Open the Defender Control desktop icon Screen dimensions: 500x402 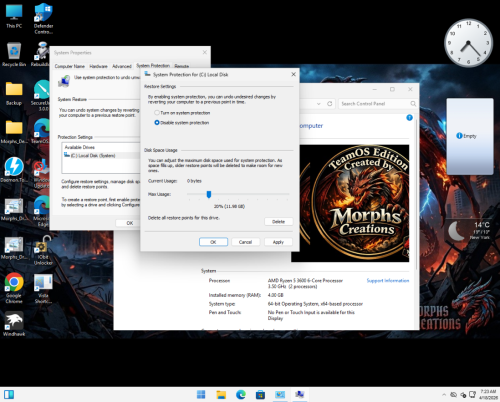(43, 18)
